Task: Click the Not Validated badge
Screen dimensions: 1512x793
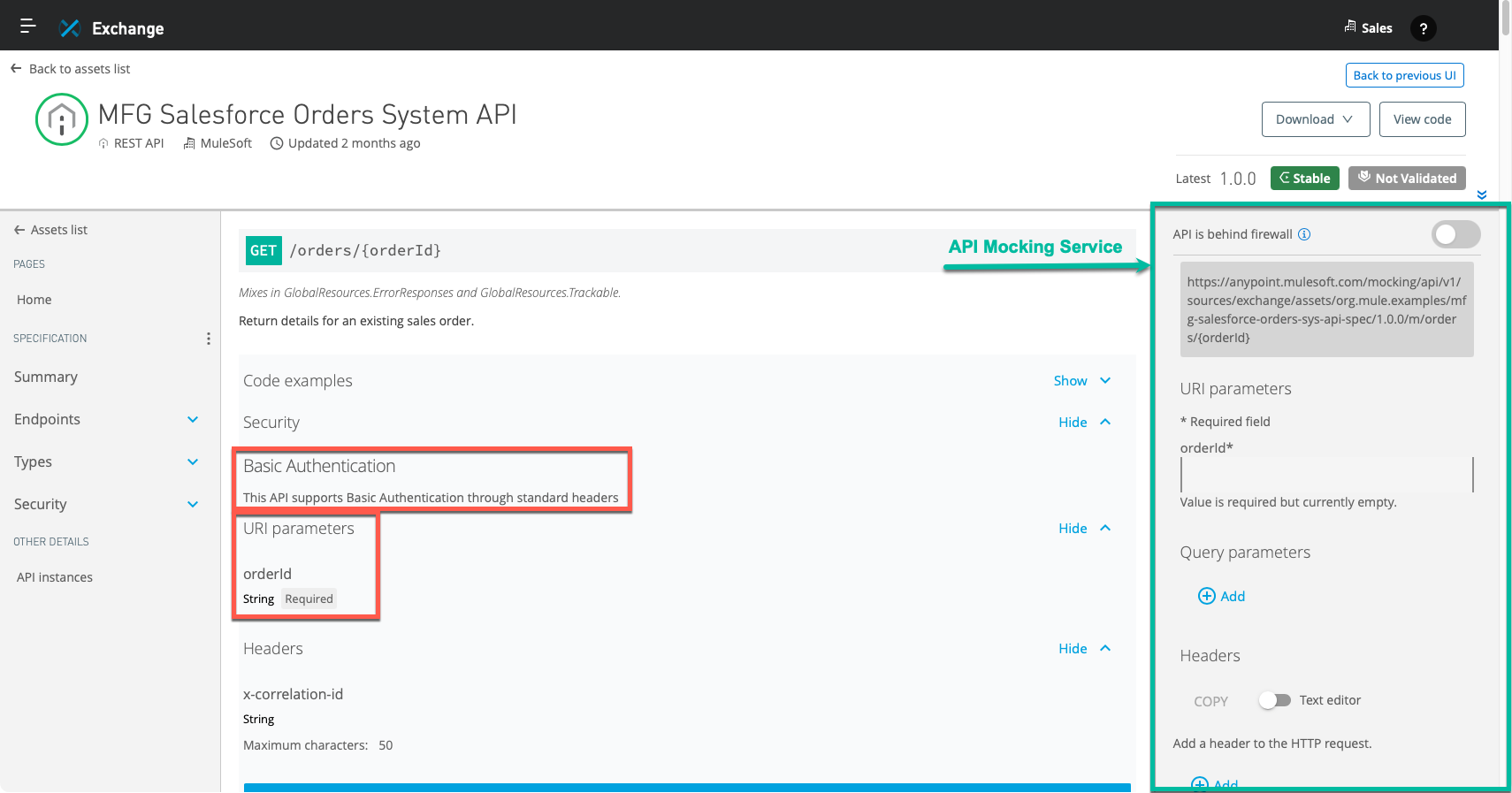Action: click(x=1407, y=178)
